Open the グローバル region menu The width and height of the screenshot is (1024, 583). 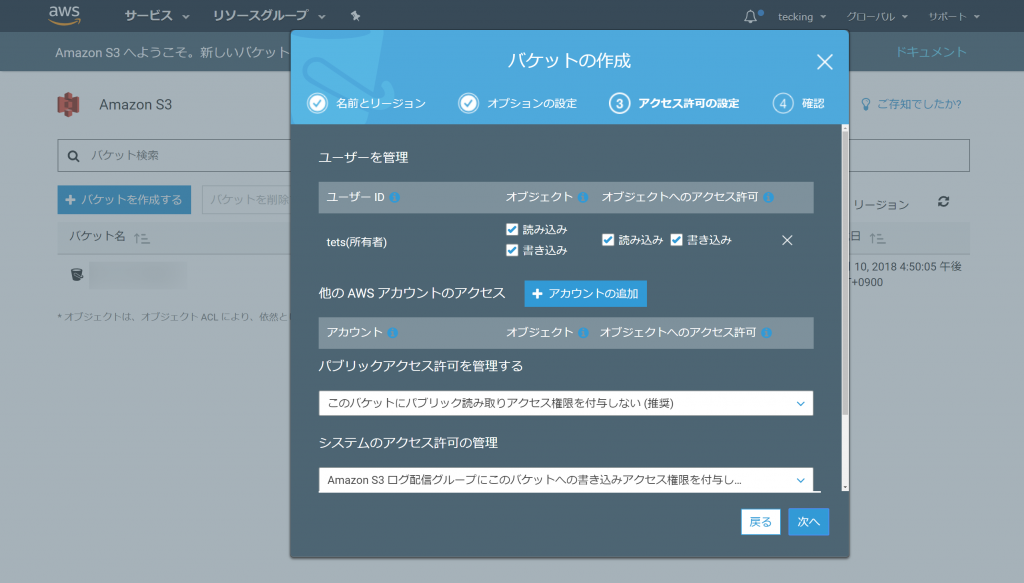pos(877,16)
